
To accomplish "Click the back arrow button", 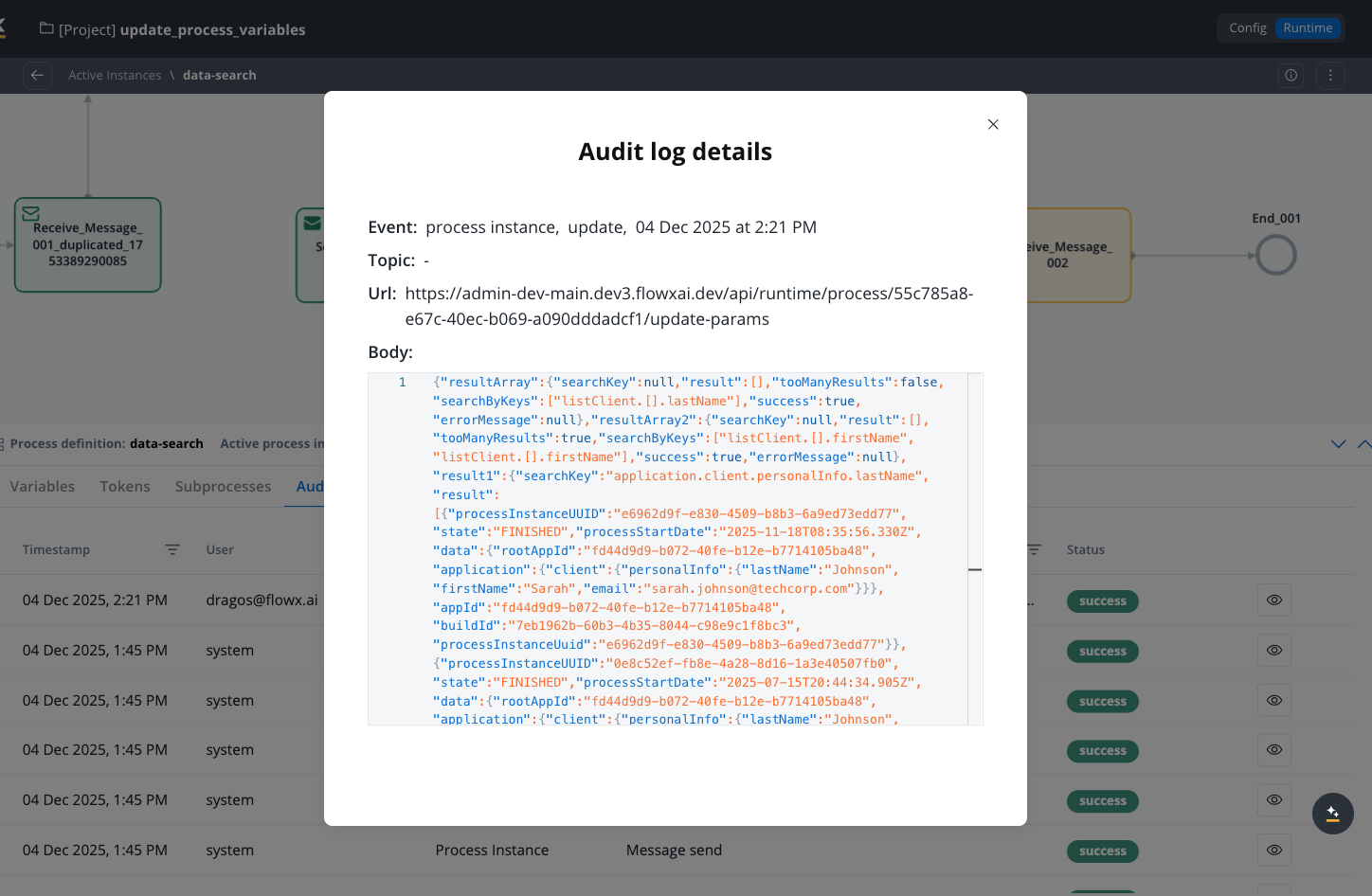I will (x=37, y=75).
